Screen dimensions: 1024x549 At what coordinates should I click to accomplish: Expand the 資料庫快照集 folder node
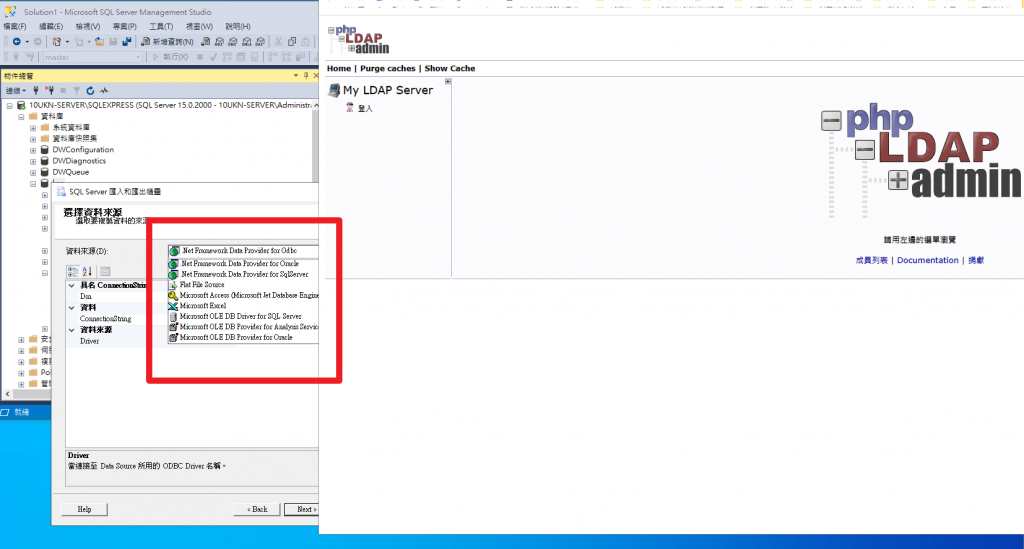coord(33,139)
